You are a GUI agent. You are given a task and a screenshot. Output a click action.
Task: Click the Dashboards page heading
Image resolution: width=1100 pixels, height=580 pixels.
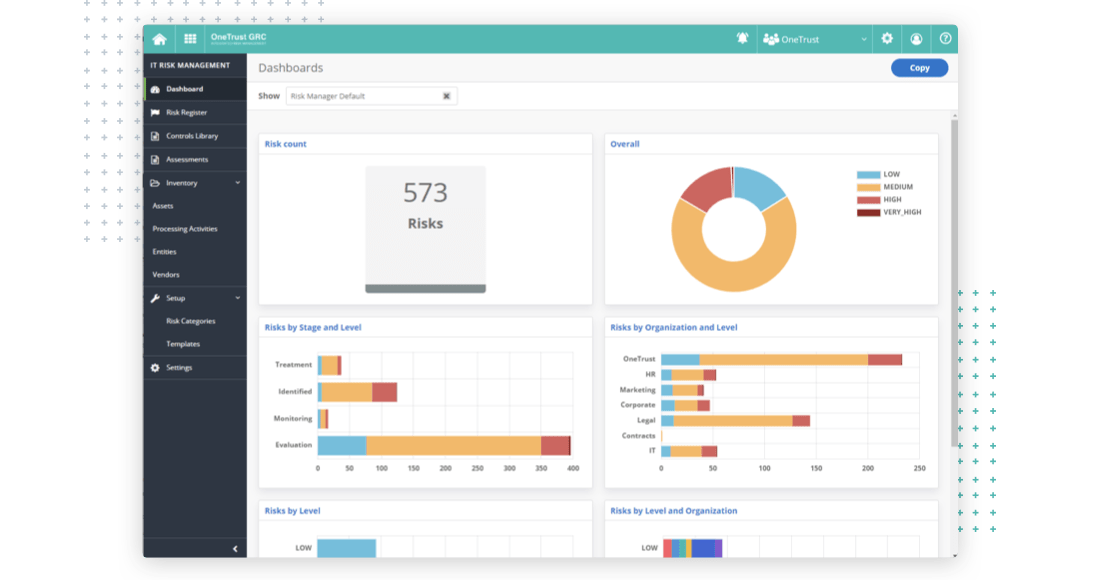pos(290,68)
